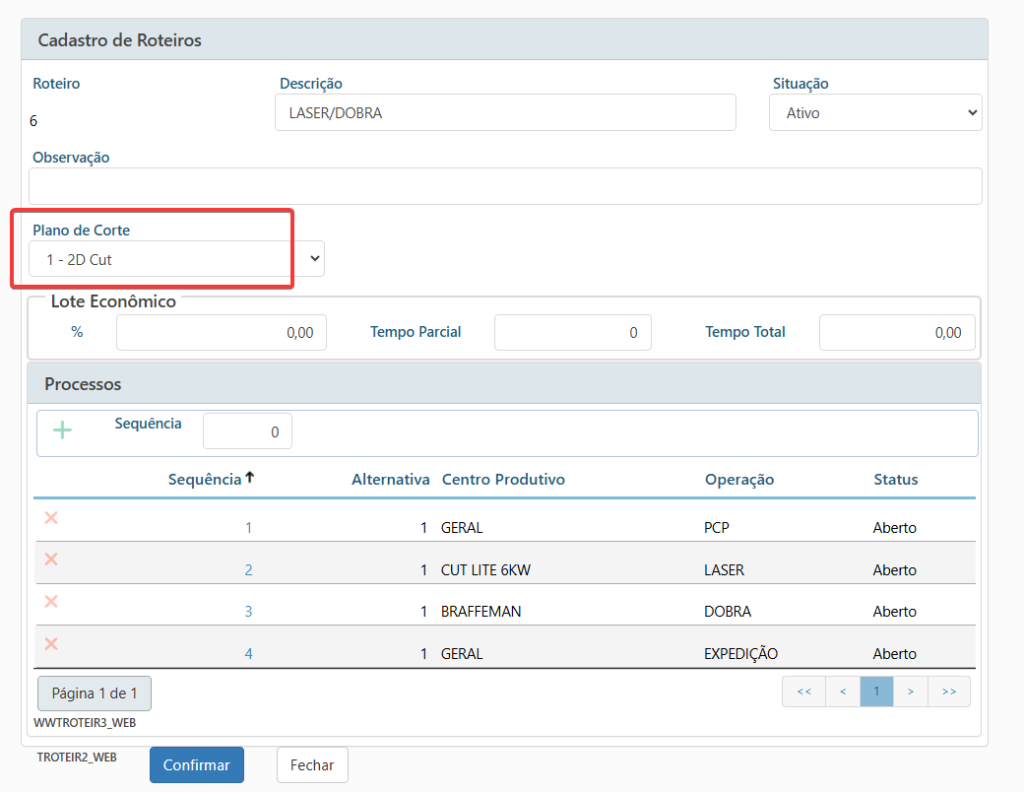Click the Confirmar button

(197, 765)
